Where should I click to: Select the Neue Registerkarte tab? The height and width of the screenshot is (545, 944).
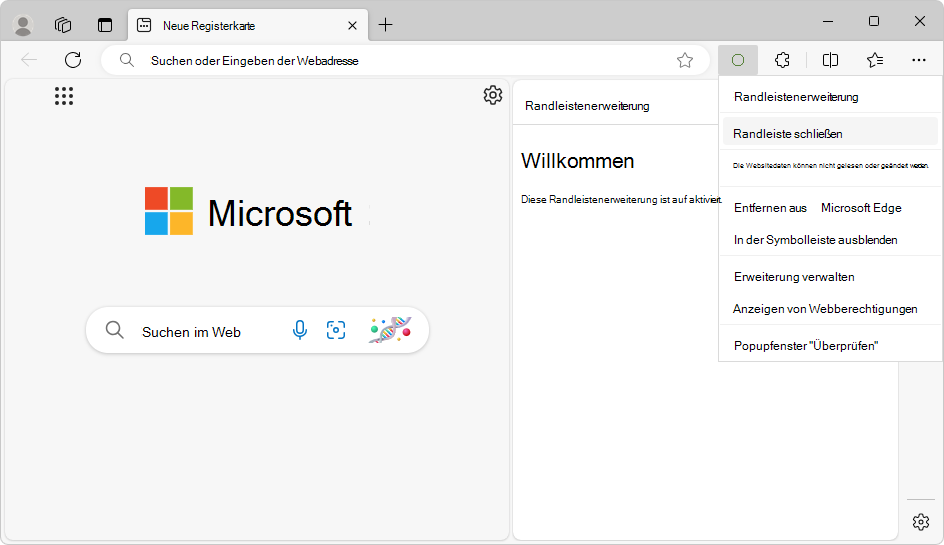point(247,25)
